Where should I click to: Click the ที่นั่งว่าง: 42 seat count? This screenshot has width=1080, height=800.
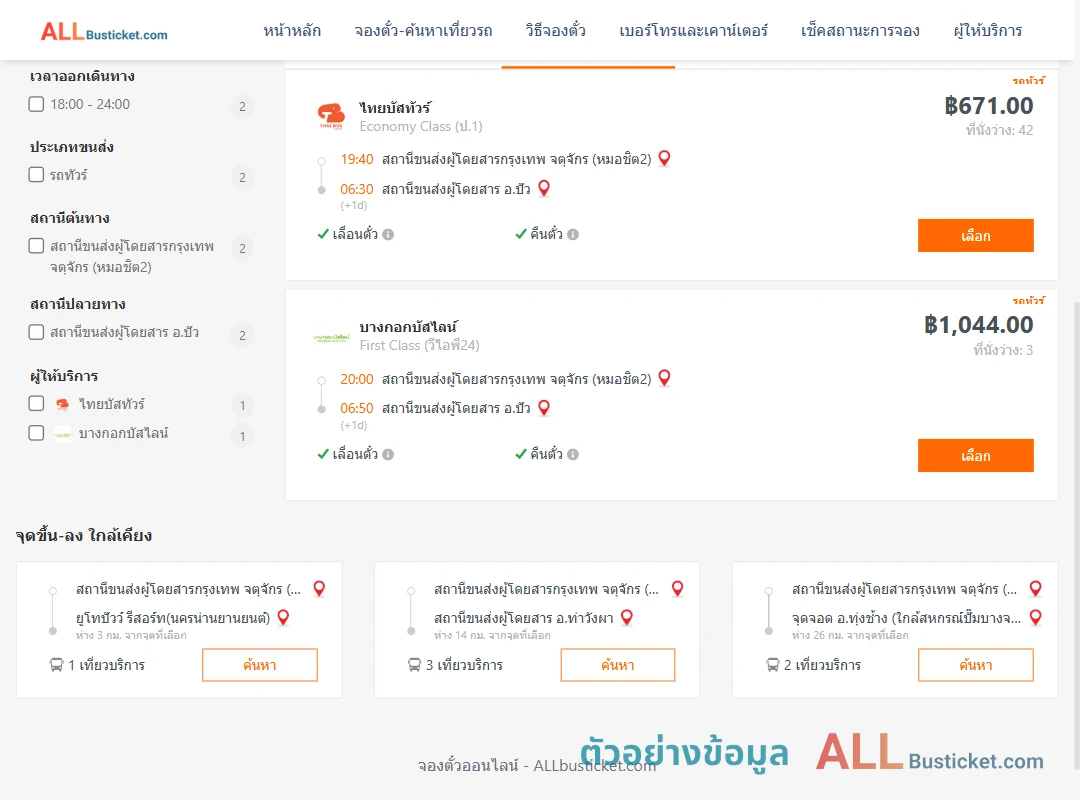[999, 130]
